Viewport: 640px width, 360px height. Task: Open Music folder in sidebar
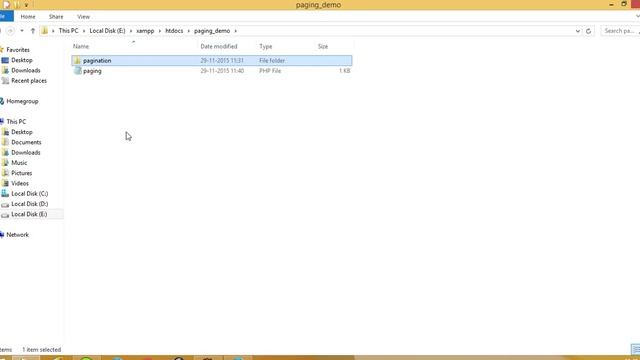19,162
